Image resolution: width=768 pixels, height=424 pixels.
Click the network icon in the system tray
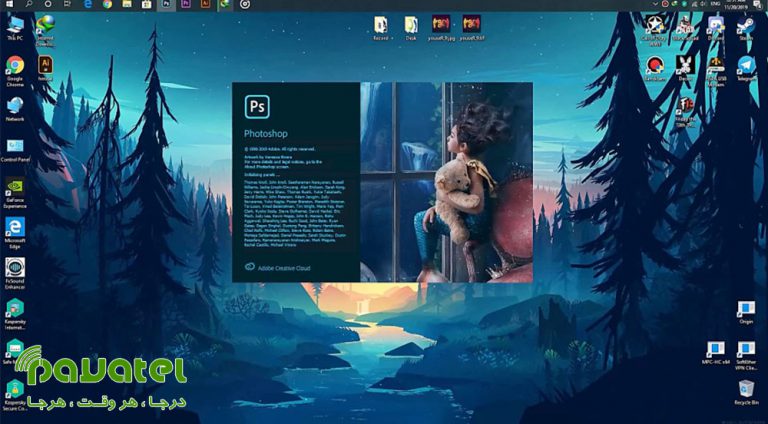693,3
